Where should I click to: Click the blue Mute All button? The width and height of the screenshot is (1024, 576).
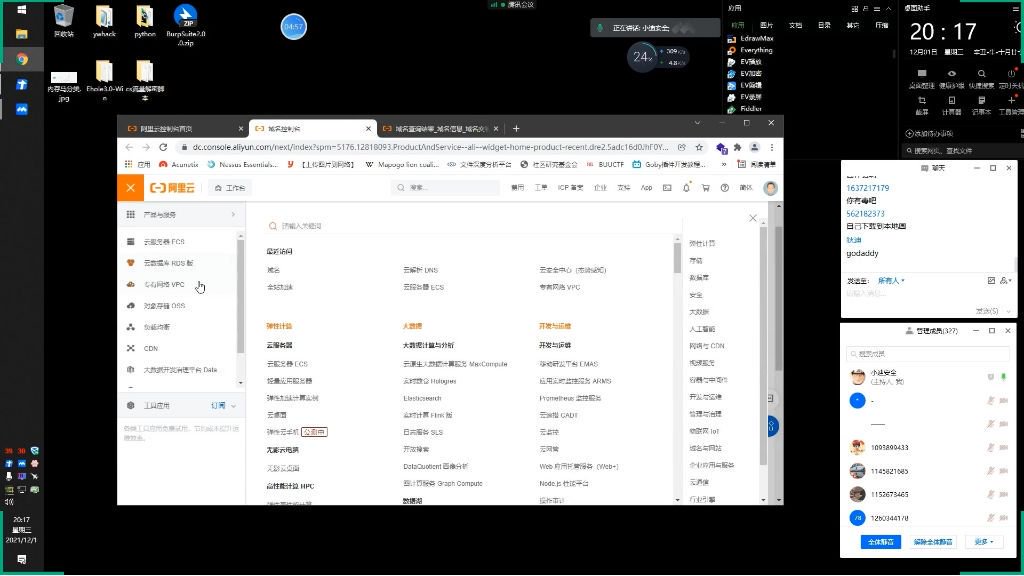click(880, 542)
